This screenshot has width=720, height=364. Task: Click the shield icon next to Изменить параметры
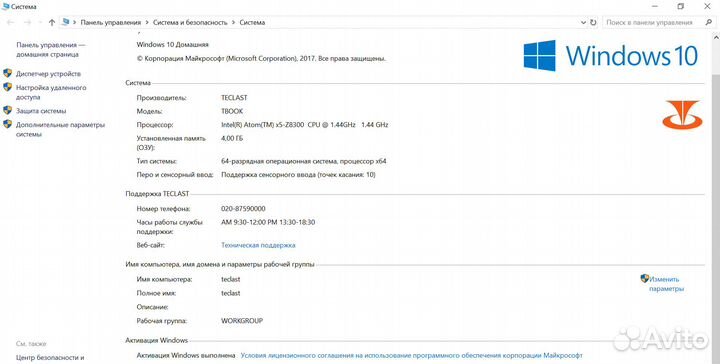click(645, 278)
